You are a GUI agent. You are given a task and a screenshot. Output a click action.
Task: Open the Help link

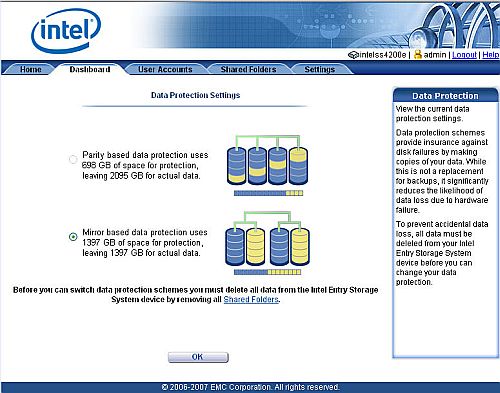[491, 55]
